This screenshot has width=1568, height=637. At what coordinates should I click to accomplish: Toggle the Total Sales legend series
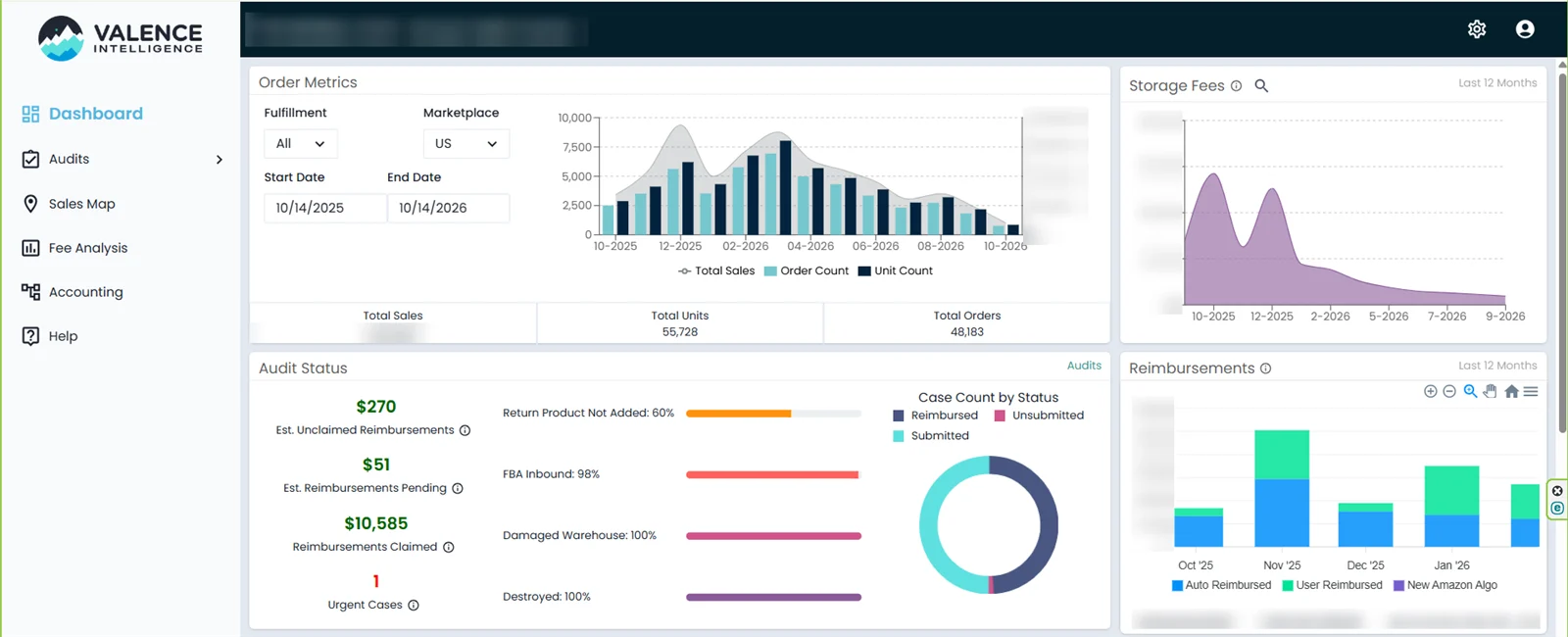[716, 270]
